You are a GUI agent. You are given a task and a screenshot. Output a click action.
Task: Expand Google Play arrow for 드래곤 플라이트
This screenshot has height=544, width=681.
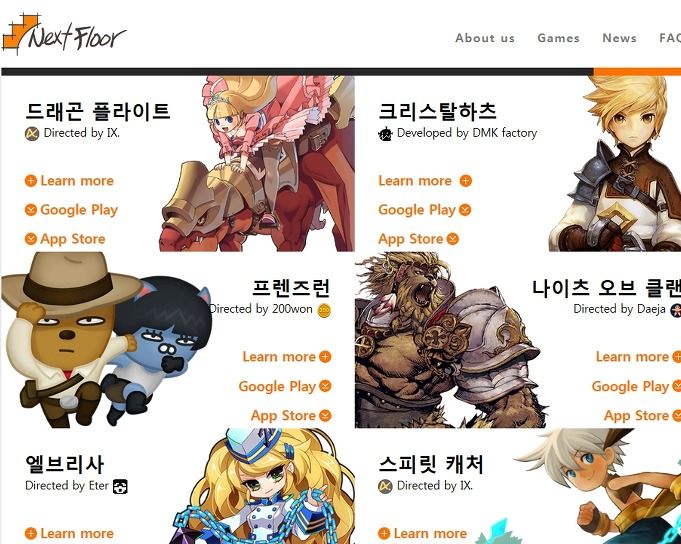tap(31, 210)
